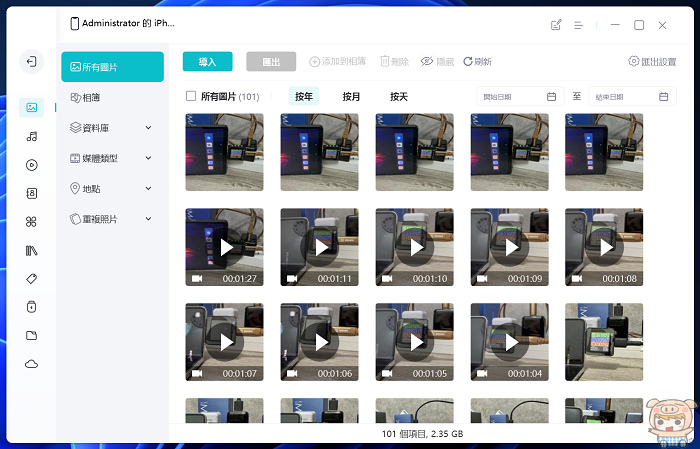Click 刷新 refresh button
The height and width of the screenshot is (449, 700).
pos(477,62)
